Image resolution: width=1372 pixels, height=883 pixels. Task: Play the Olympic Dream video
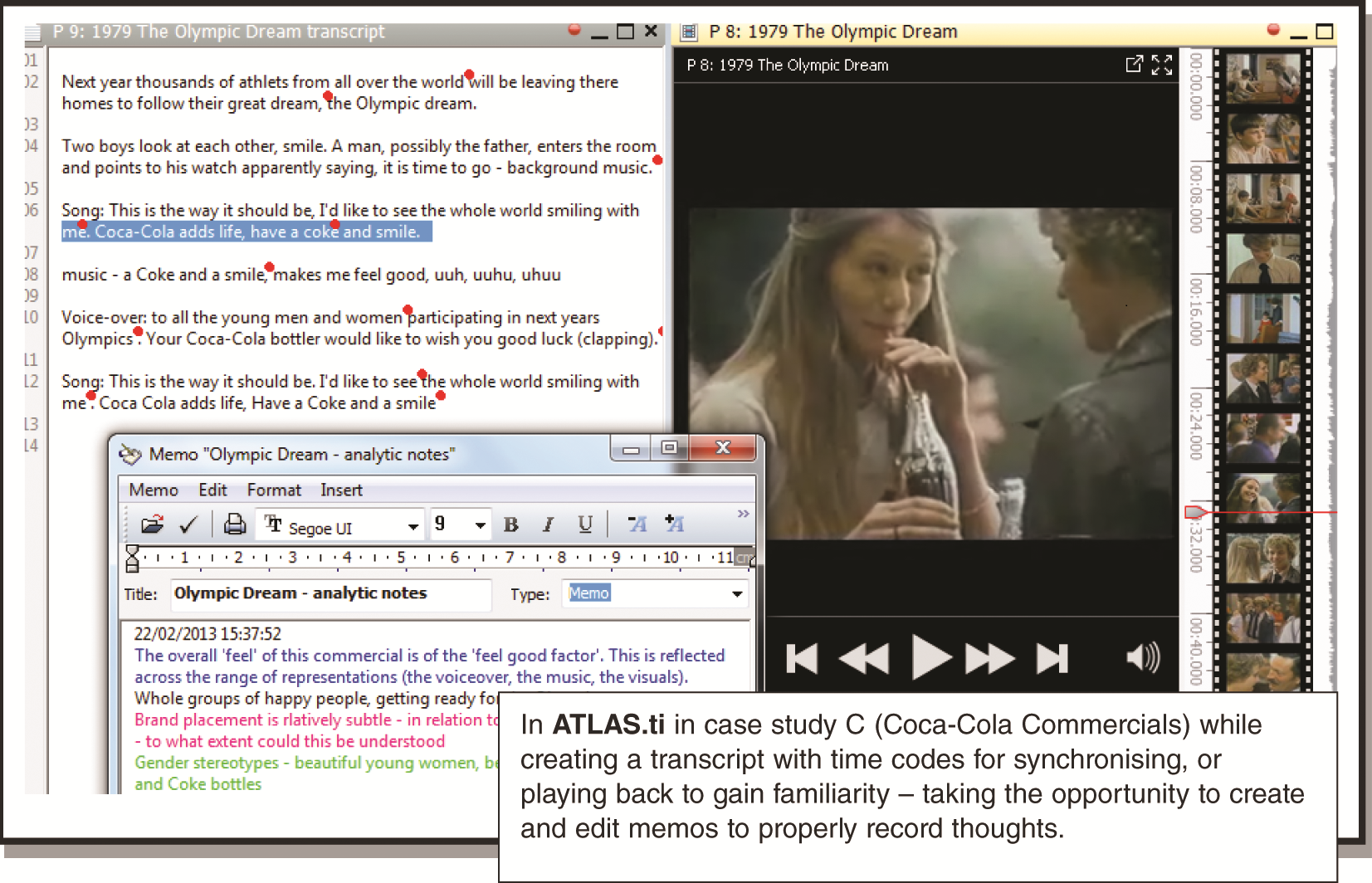tap(931, 657)
